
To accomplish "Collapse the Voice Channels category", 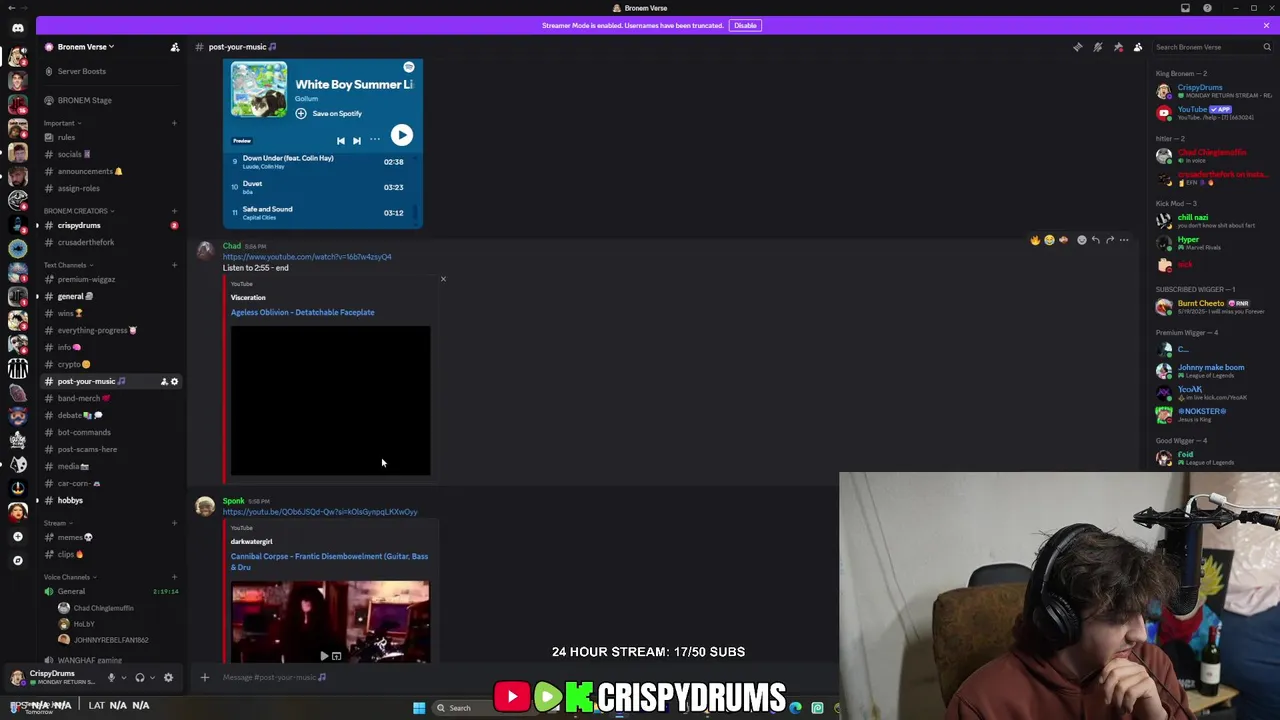I will coord(70,577).
